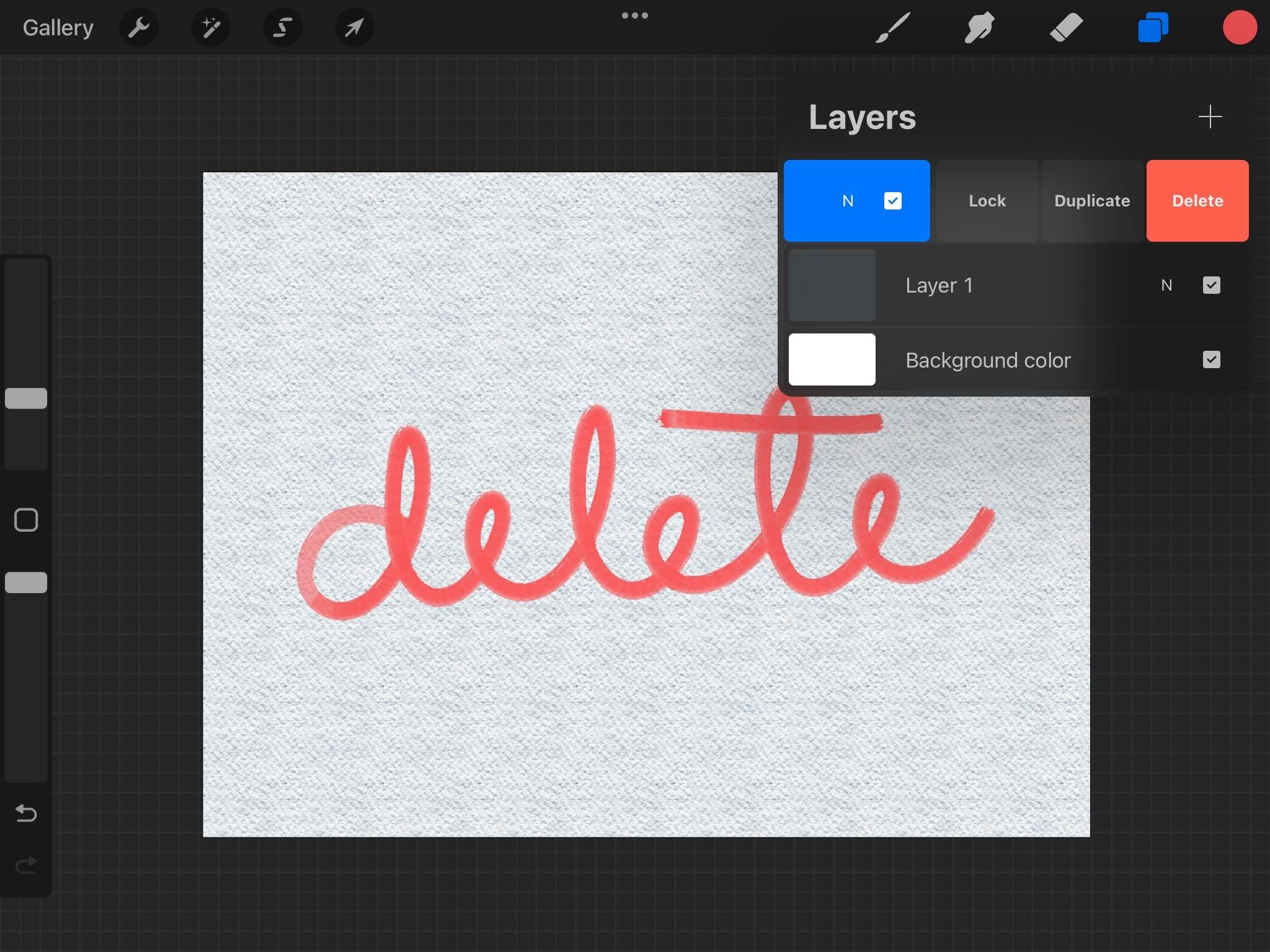Open the Adjustments magic wand menu
Image resolution: width=1270 pixels, height=952 pixels.
(210, 27)
